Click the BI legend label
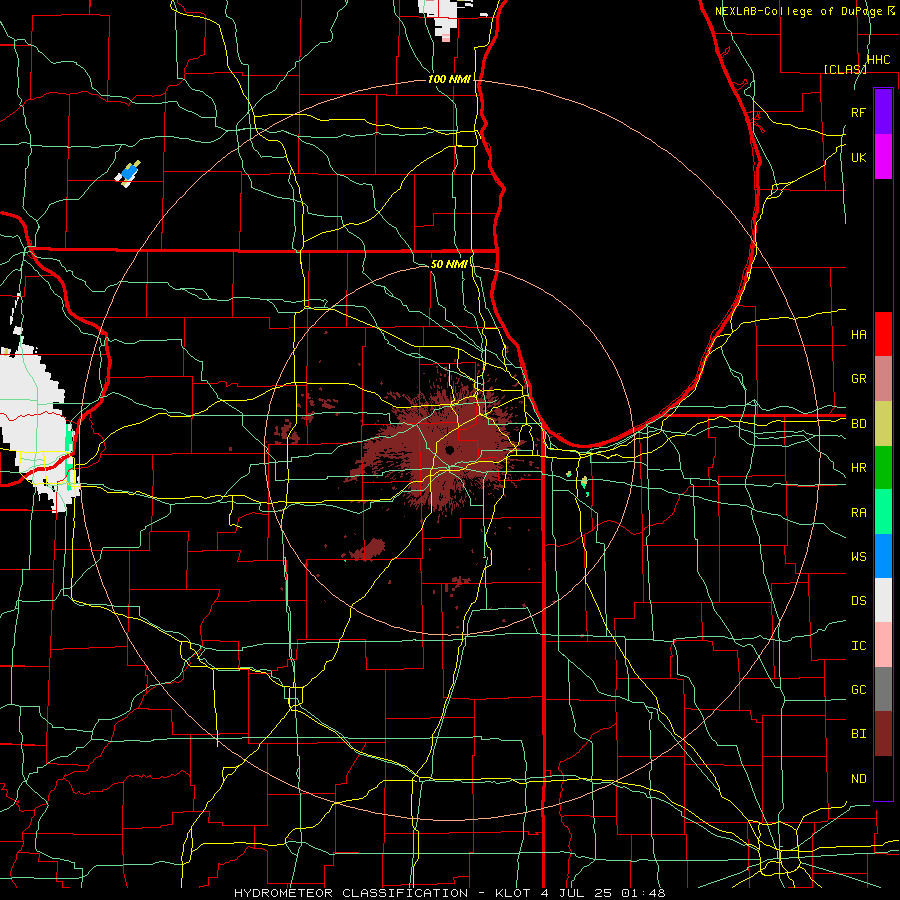This screenshot has width=900, height=900. click(859, 734)
